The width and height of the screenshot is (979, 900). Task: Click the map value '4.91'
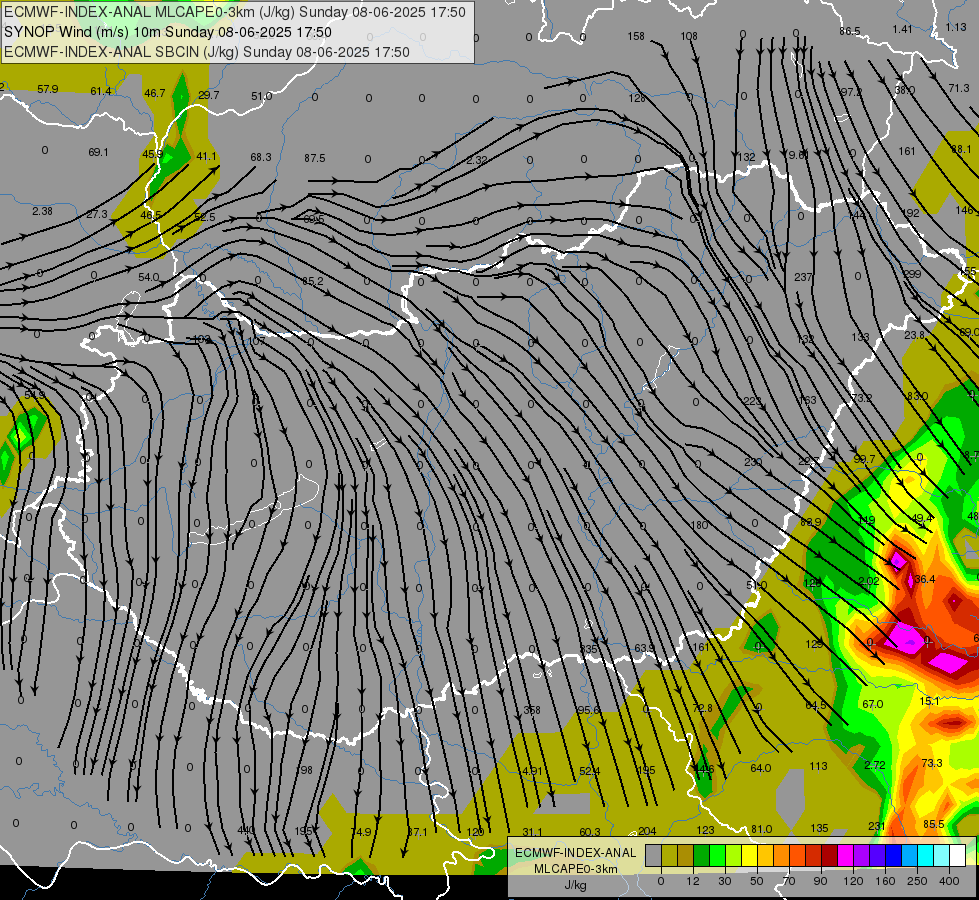tap(532, 771)
